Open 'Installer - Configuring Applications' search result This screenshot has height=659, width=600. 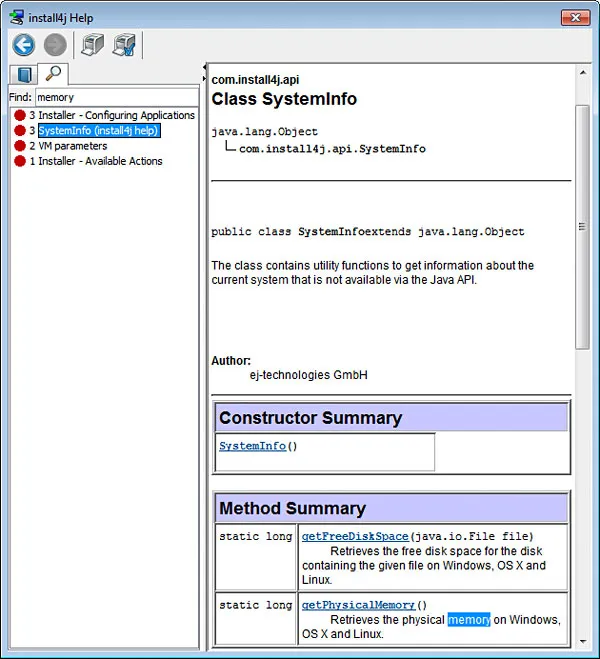click(x=117, y=115)
